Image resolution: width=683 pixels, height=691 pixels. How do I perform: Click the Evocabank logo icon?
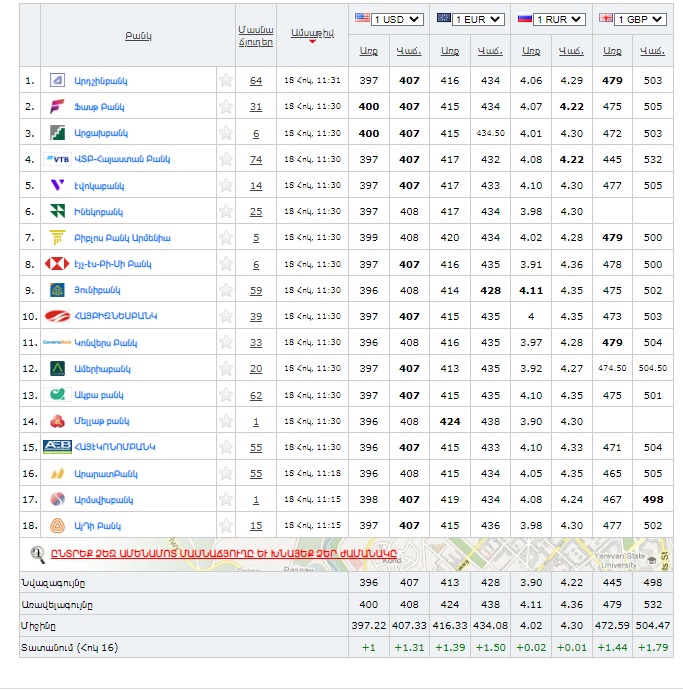(57, 185)
